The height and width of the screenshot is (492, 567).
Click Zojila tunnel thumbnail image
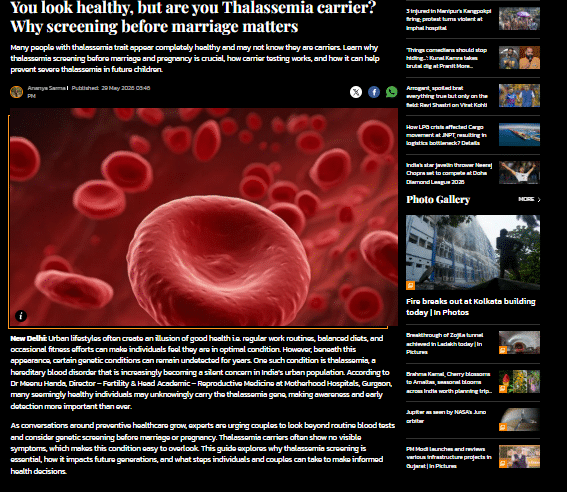(x=519, y=342)
